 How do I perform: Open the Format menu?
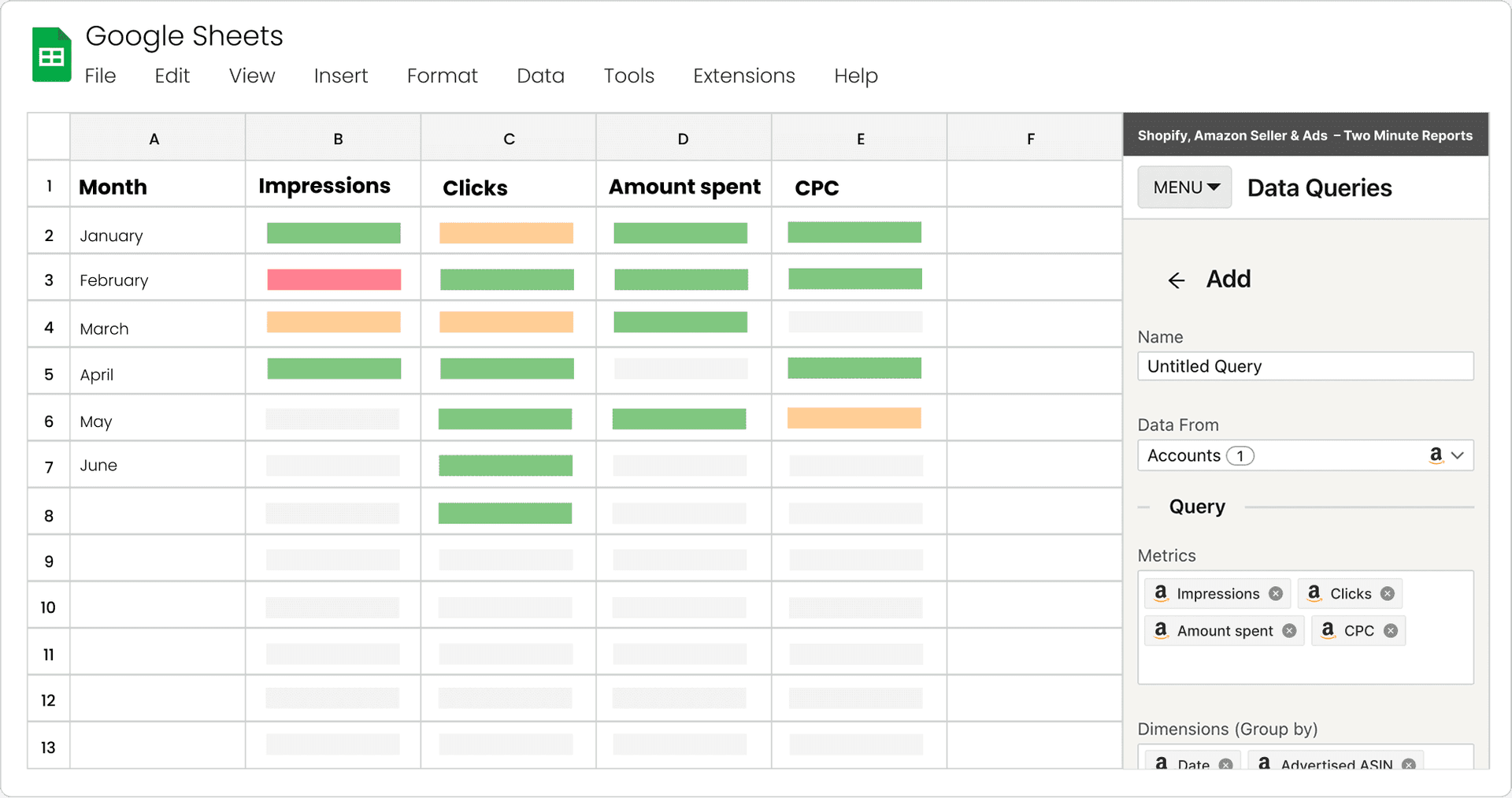[x=442, y=76]
